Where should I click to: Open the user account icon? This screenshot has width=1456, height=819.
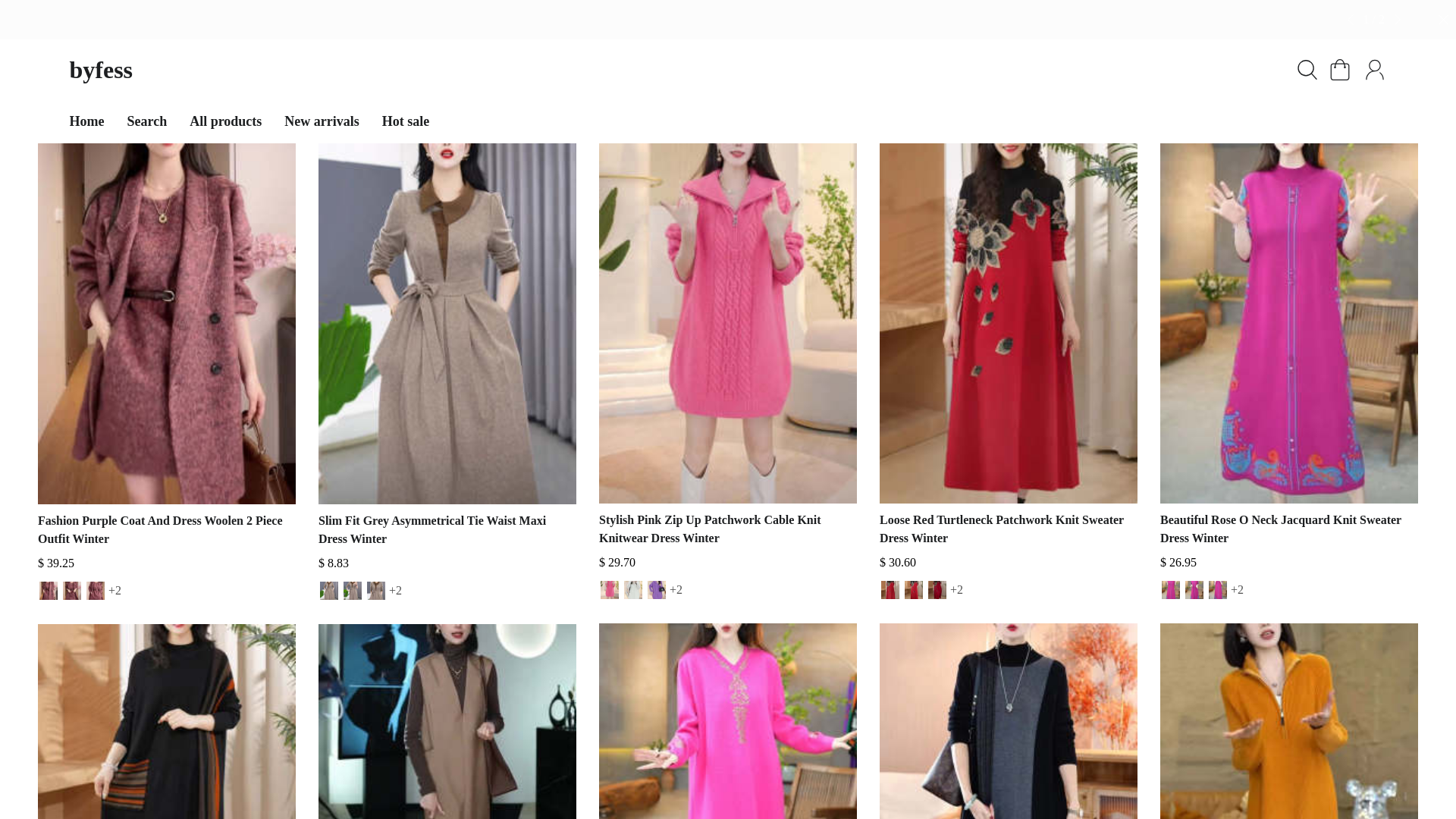[x=1374, y=70]
